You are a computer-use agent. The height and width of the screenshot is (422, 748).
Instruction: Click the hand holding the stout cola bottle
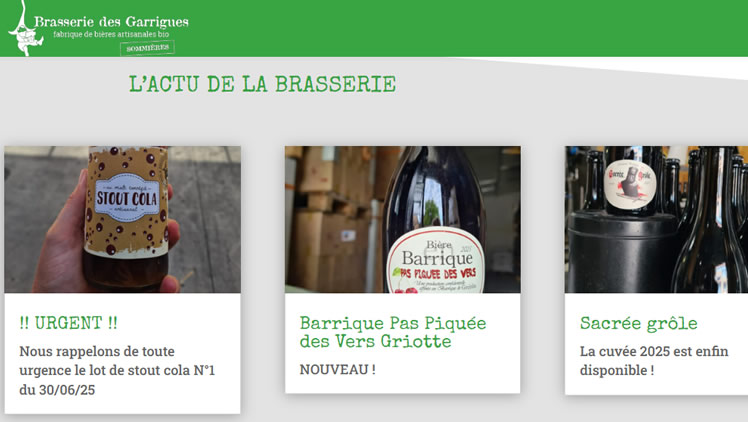(x=60, y=243)
